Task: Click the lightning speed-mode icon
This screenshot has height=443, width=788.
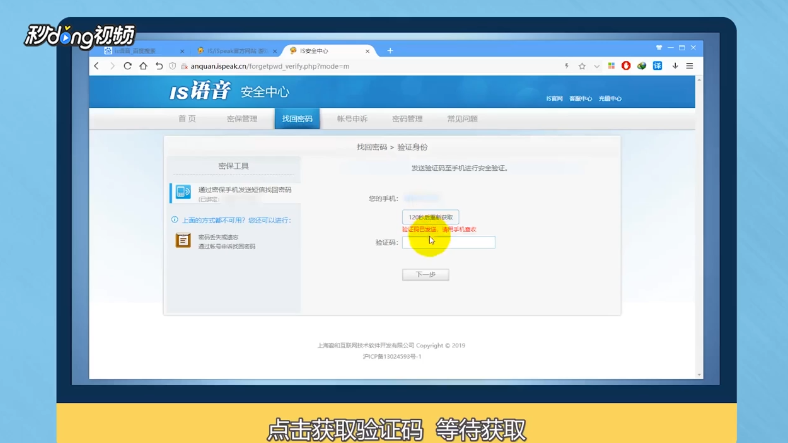Action: pyautogui.click(x=566, y=66)
